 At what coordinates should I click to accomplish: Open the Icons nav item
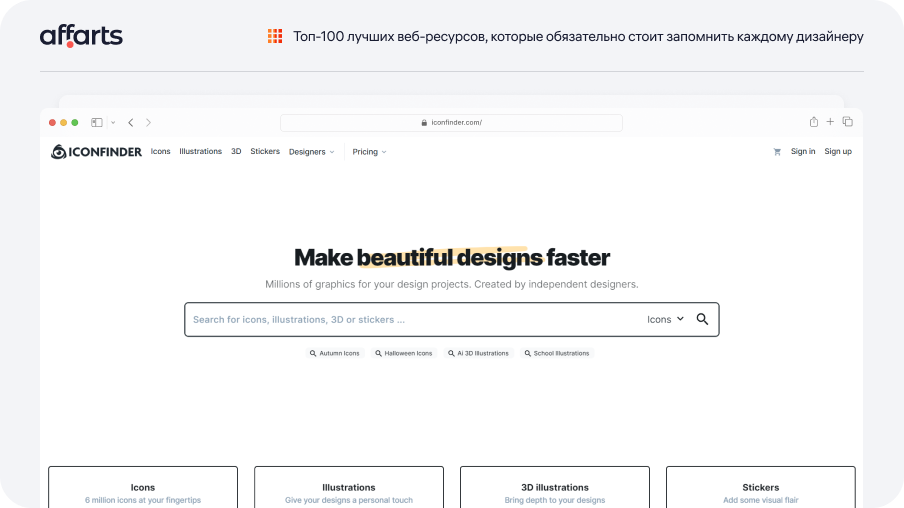[x=160, y=151]
